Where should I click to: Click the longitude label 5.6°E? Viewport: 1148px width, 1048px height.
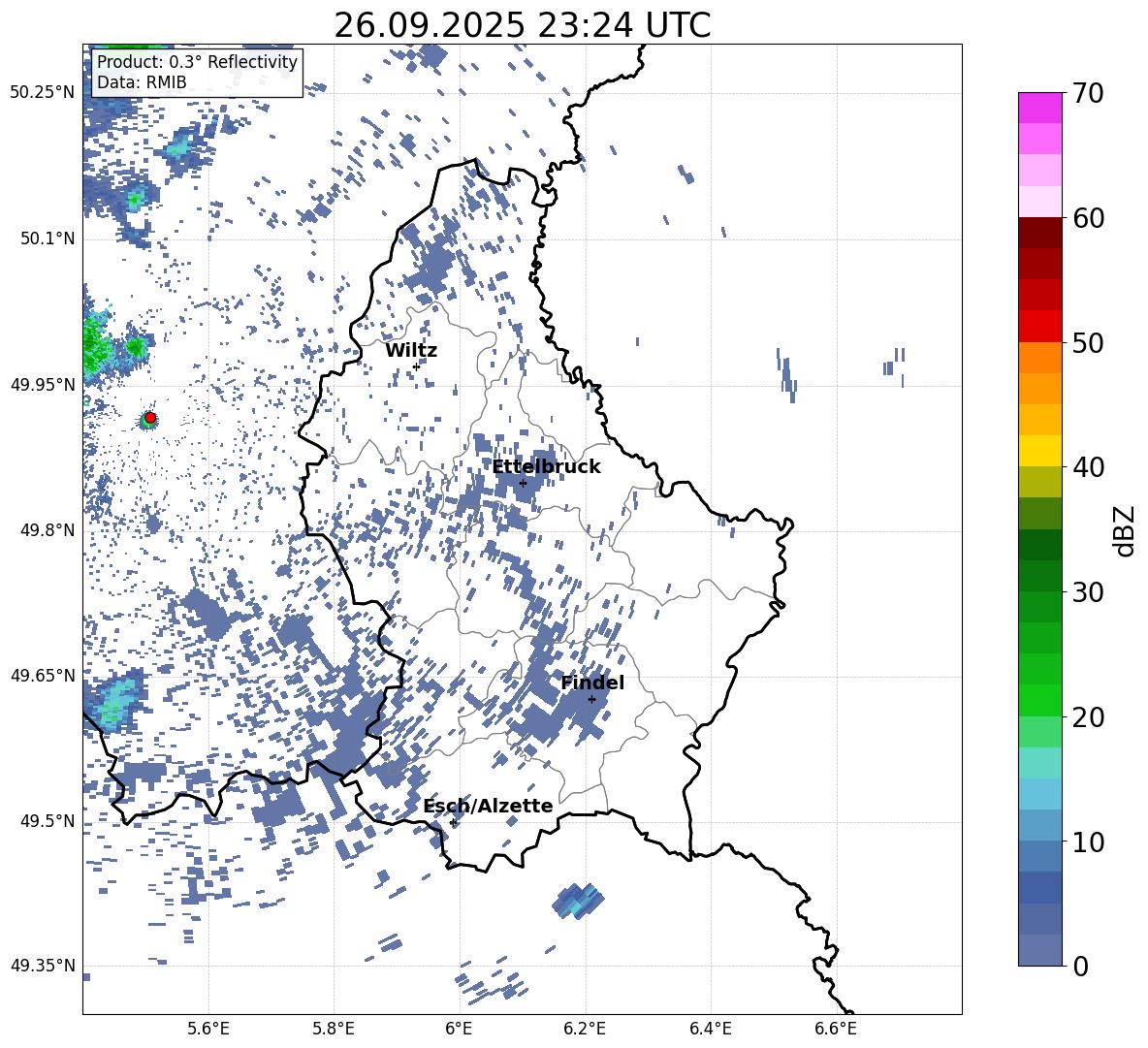[x=208, y=1029]
